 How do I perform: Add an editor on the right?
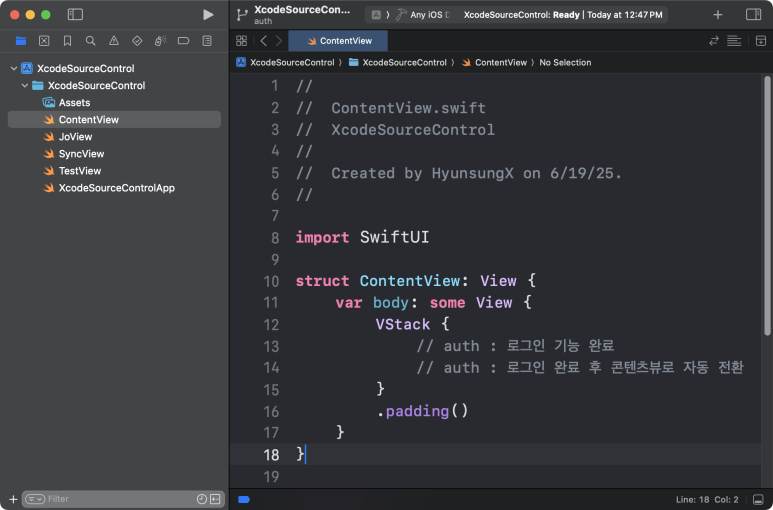pyautogui.click(x=761, y=41)
